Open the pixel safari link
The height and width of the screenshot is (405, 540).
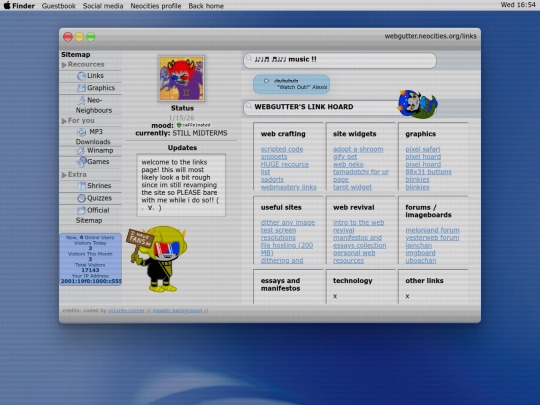pos(423,149)
